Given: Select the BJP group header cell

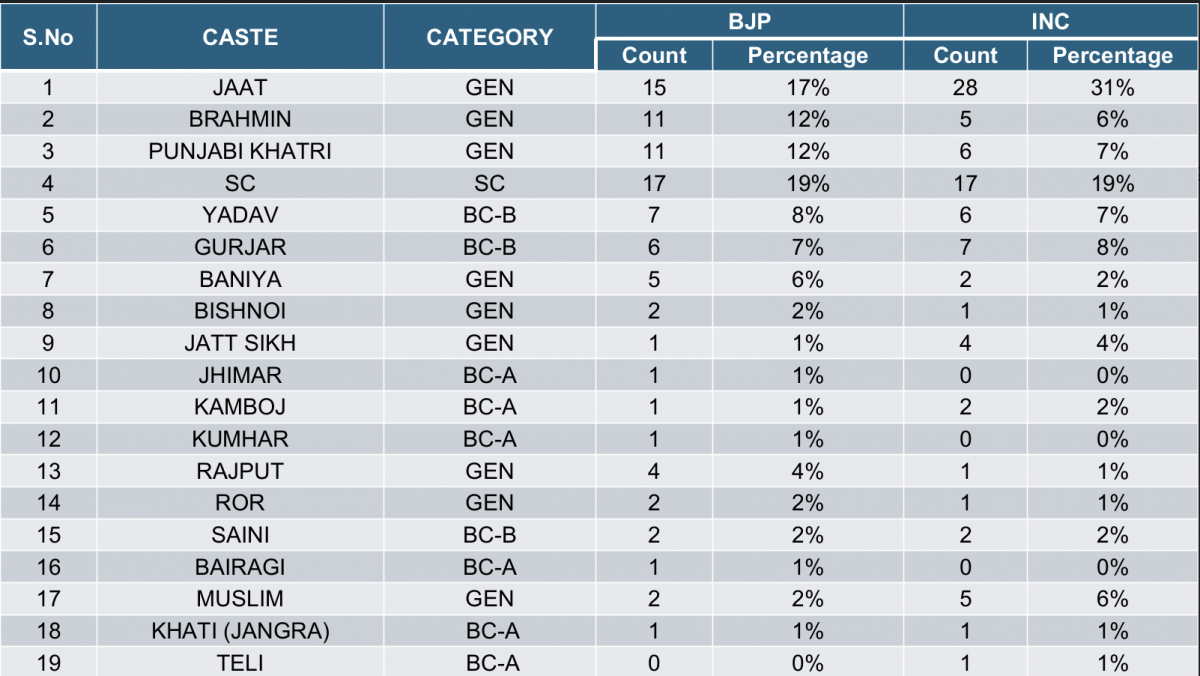Looking at the screenshot, I should 750,21.
